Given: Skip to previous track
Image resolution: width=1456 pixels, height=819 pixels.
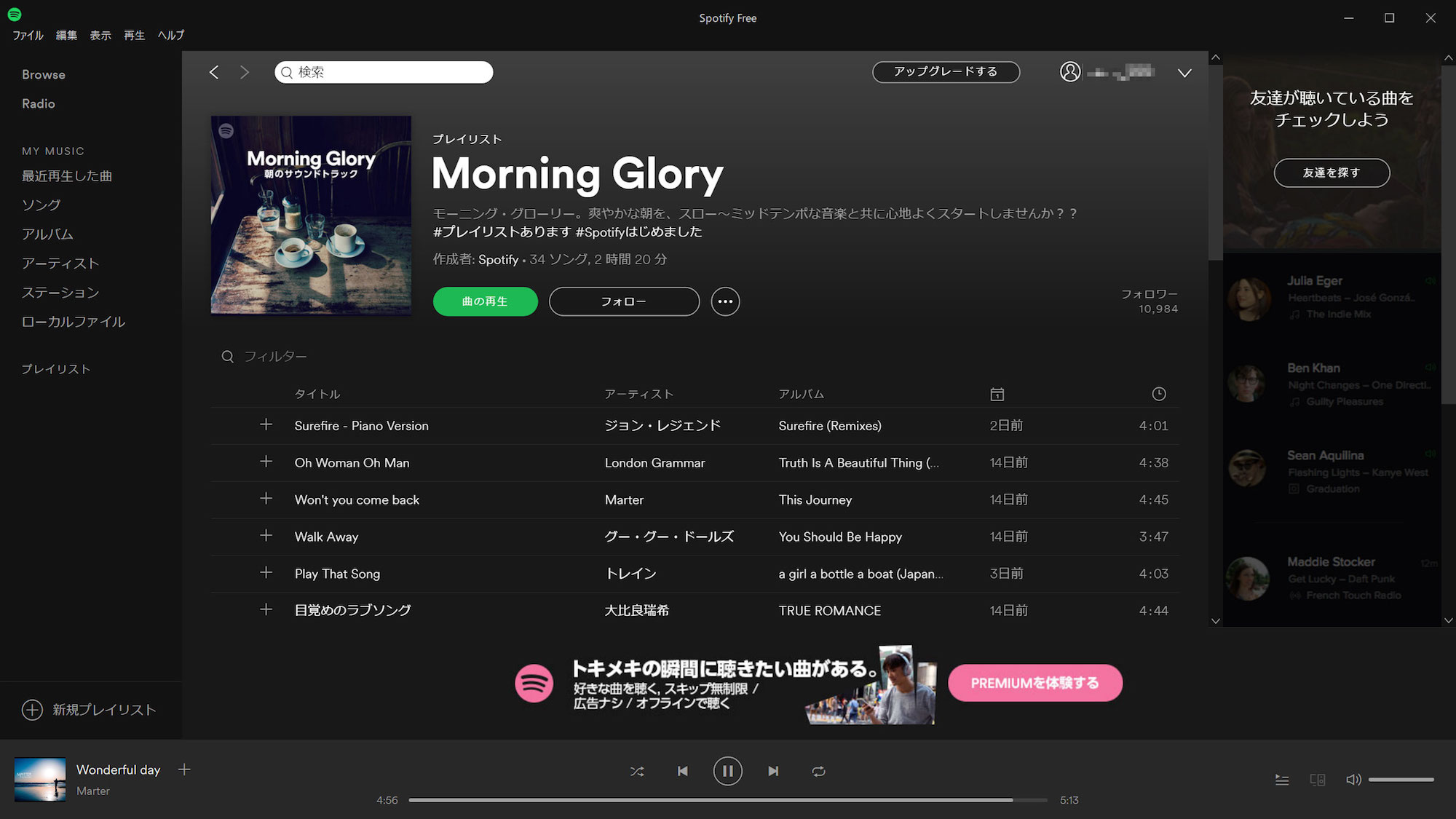Looking at the screenshot, I should coord(682,771).
